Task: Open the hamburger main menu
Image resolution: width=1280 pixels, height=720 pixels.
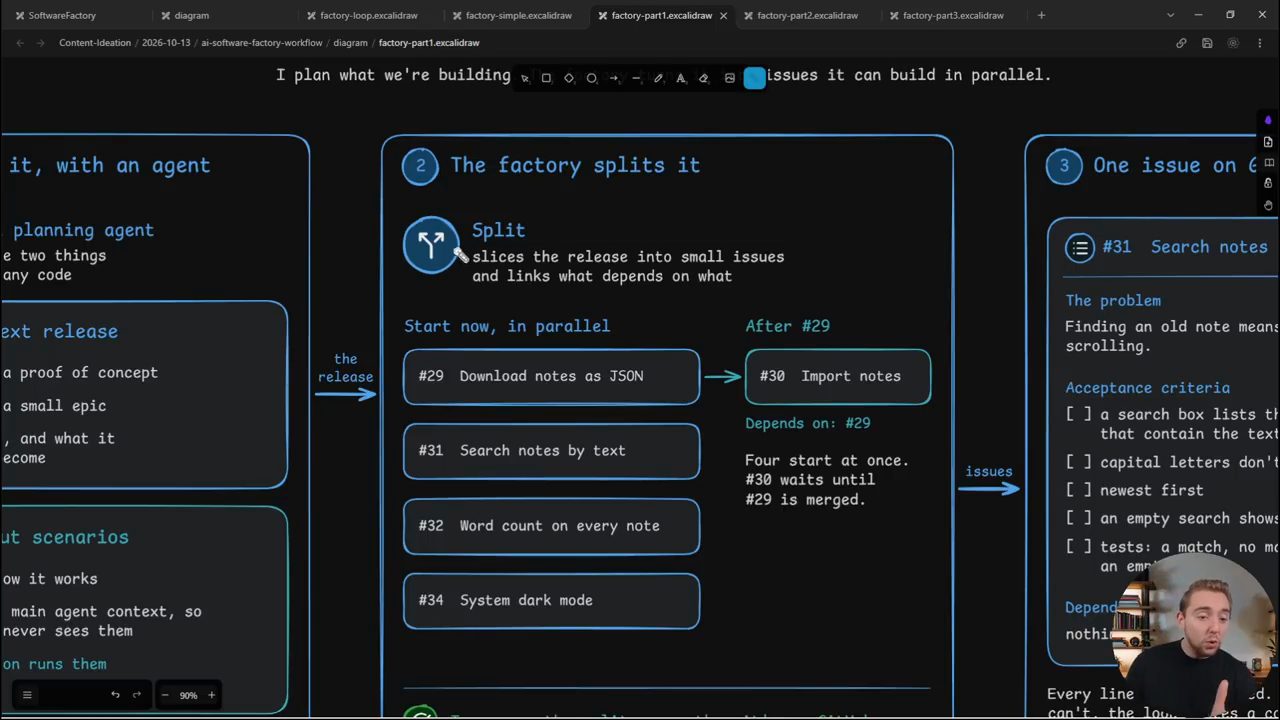Action: point(27,695)
